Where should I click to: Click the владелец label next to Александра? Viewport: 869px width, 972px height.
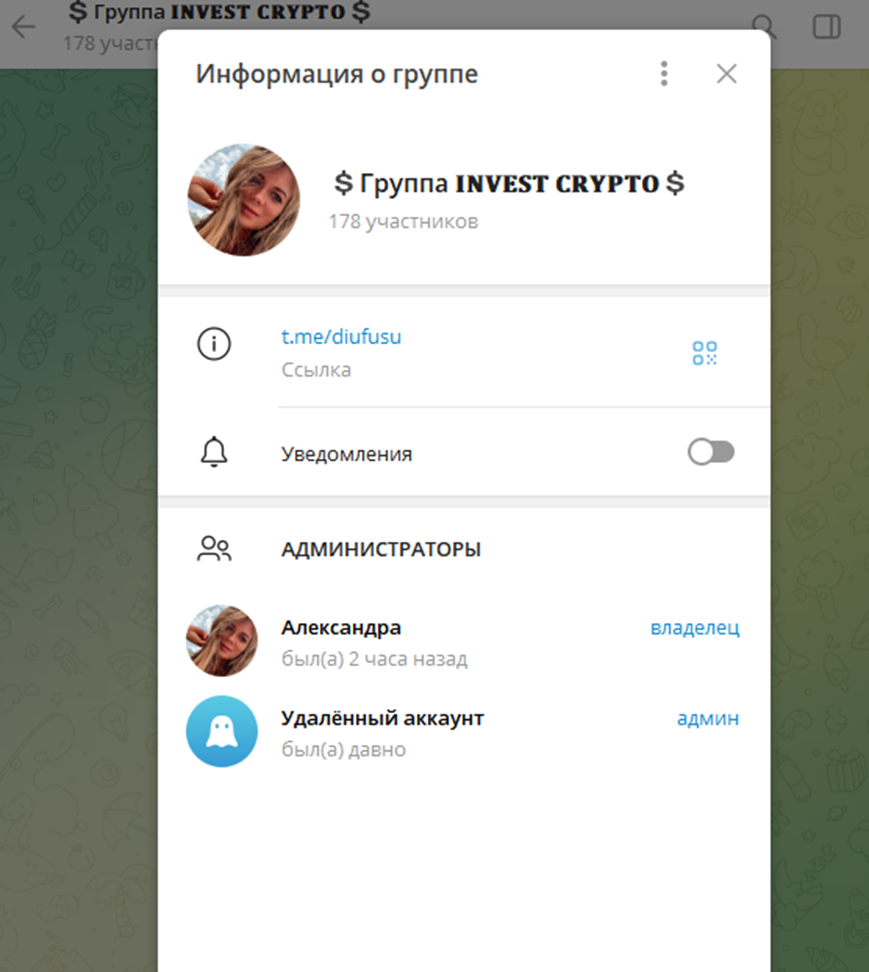pos(694,627)
